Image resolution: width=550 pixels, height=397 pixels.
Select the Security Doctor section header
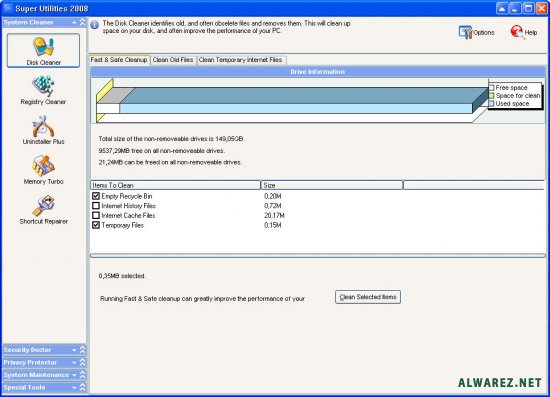tap(44, 350)
